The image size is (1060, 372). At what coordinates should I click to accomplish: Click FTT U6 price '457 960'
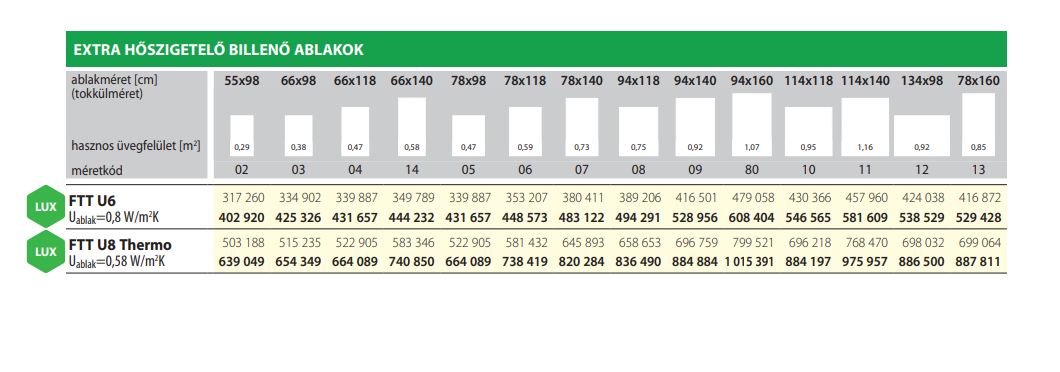pyautogui.click(x=867, y=197)
